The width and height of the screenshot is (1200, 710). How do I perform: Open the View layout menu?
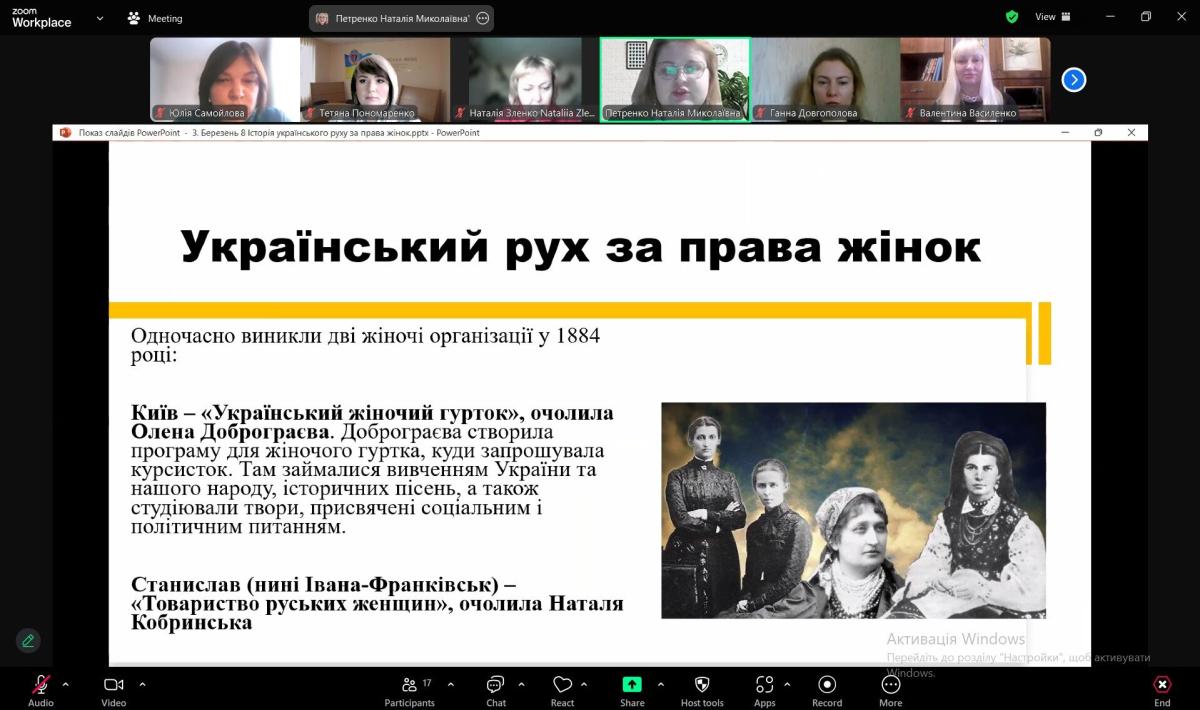[x=1052, y=17]
